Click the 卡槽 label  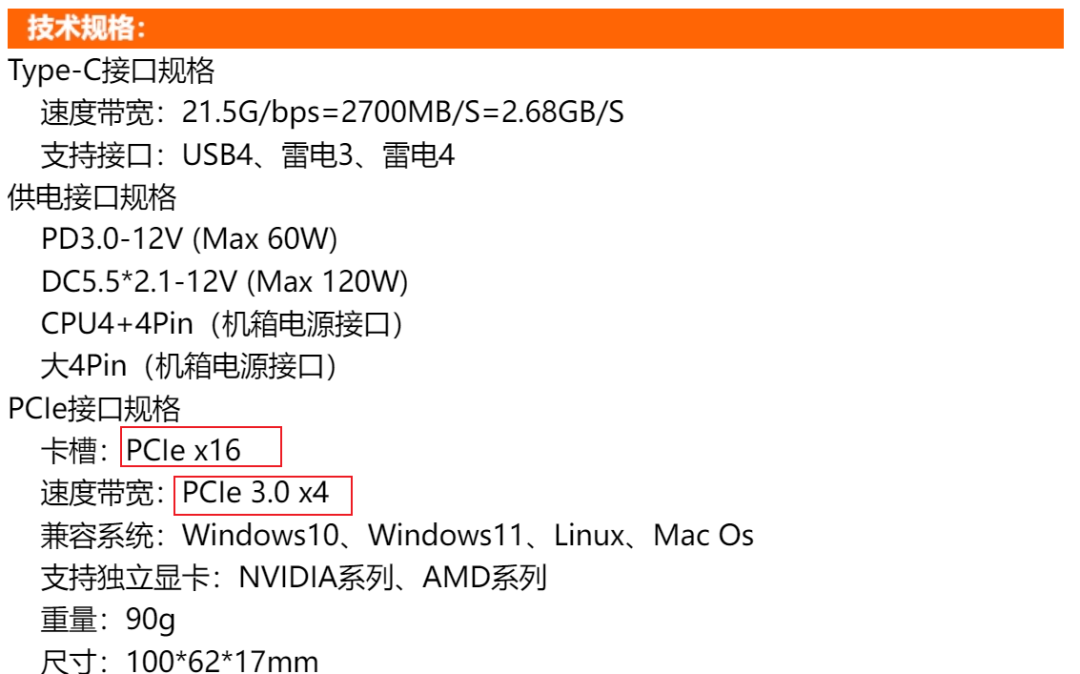(x=68, y=452)
